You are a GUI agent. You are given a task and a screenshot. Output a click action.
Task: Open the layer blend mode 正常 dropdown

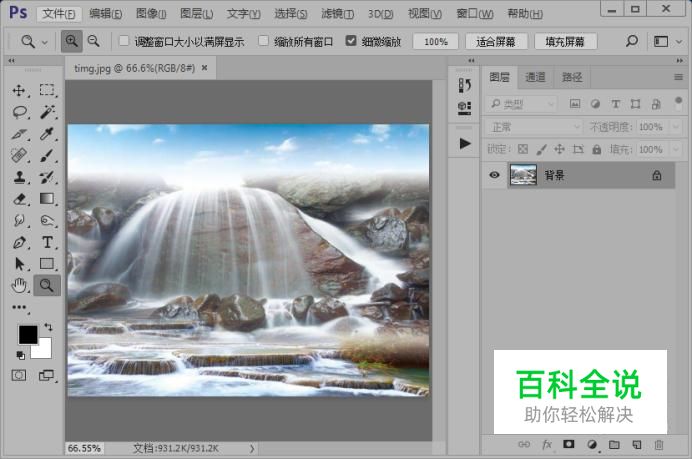click(x=533, y=127)
